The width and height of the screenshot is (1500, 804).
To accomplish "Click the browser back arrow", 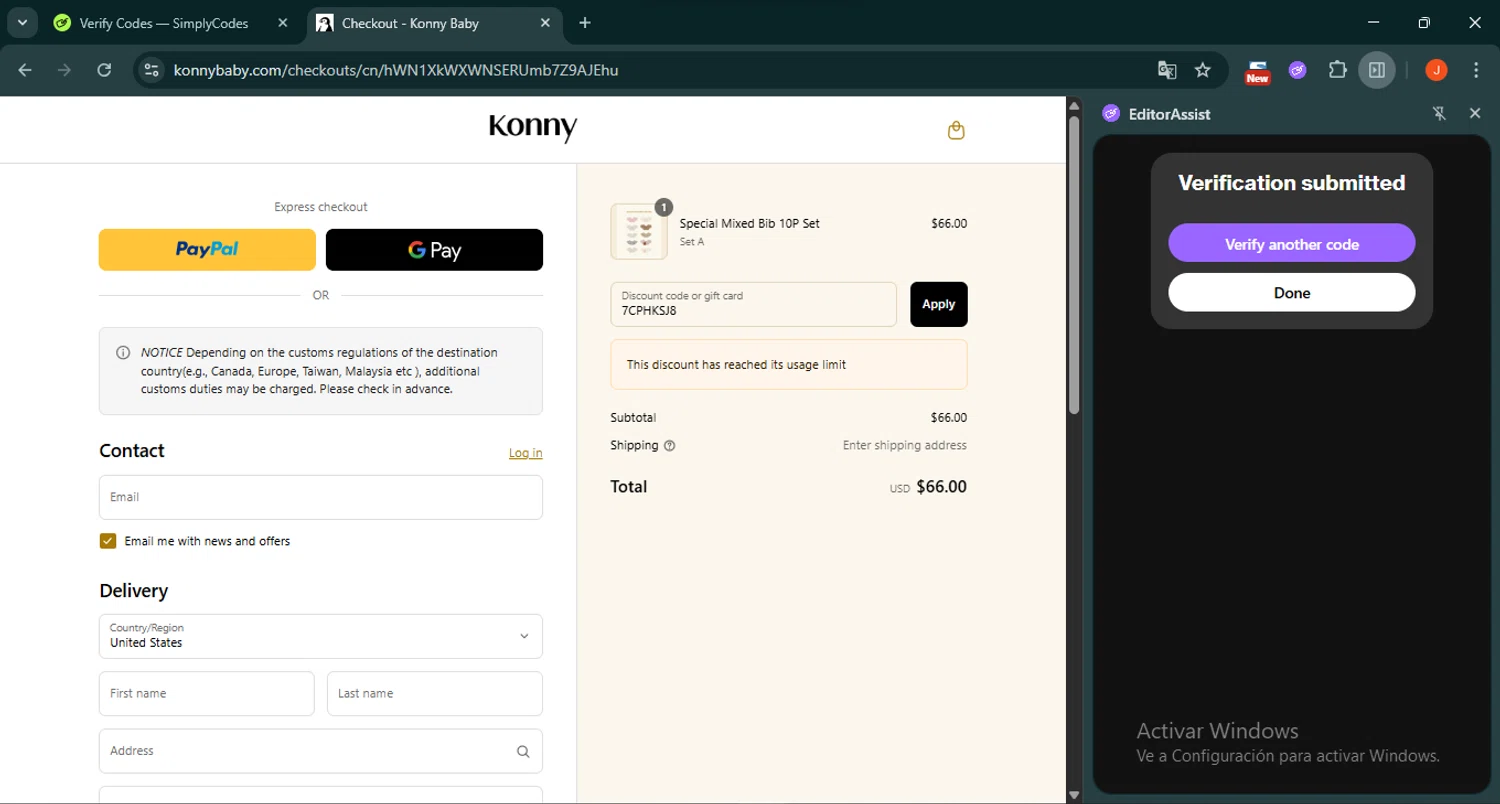I will click(25, 70).
